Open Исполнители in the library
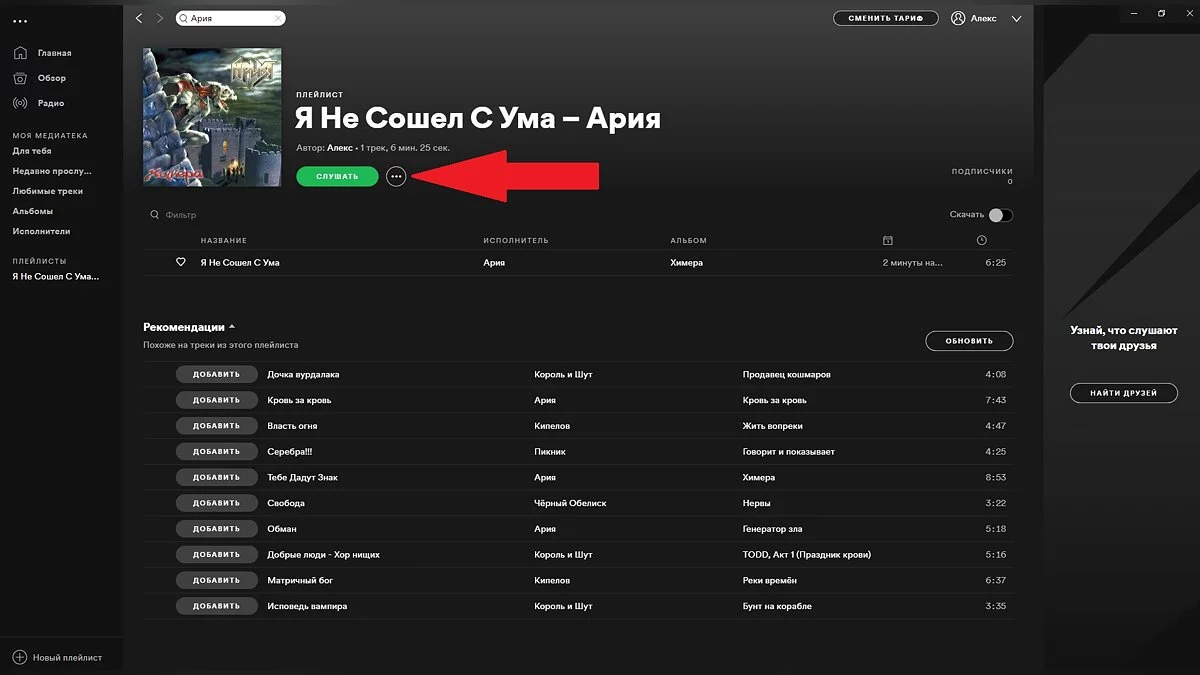 [x=42, y=231]
